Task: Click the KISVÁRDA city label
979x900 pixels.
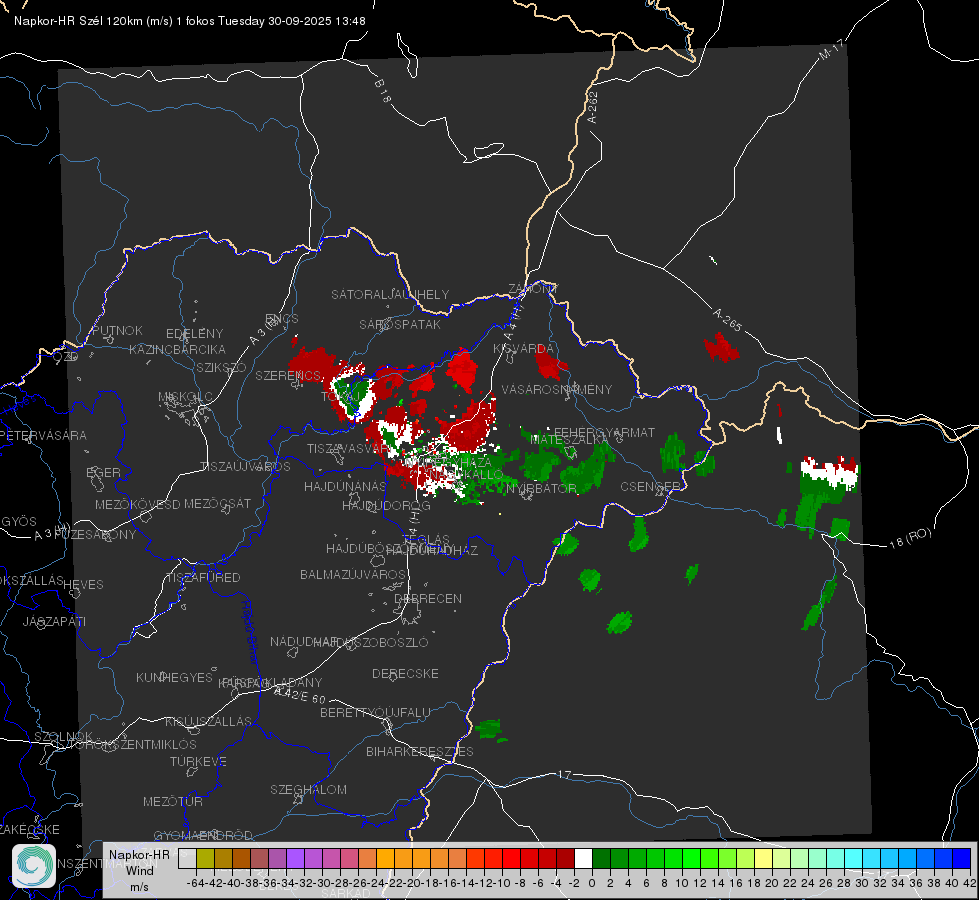Action: (x=523, y=348)
